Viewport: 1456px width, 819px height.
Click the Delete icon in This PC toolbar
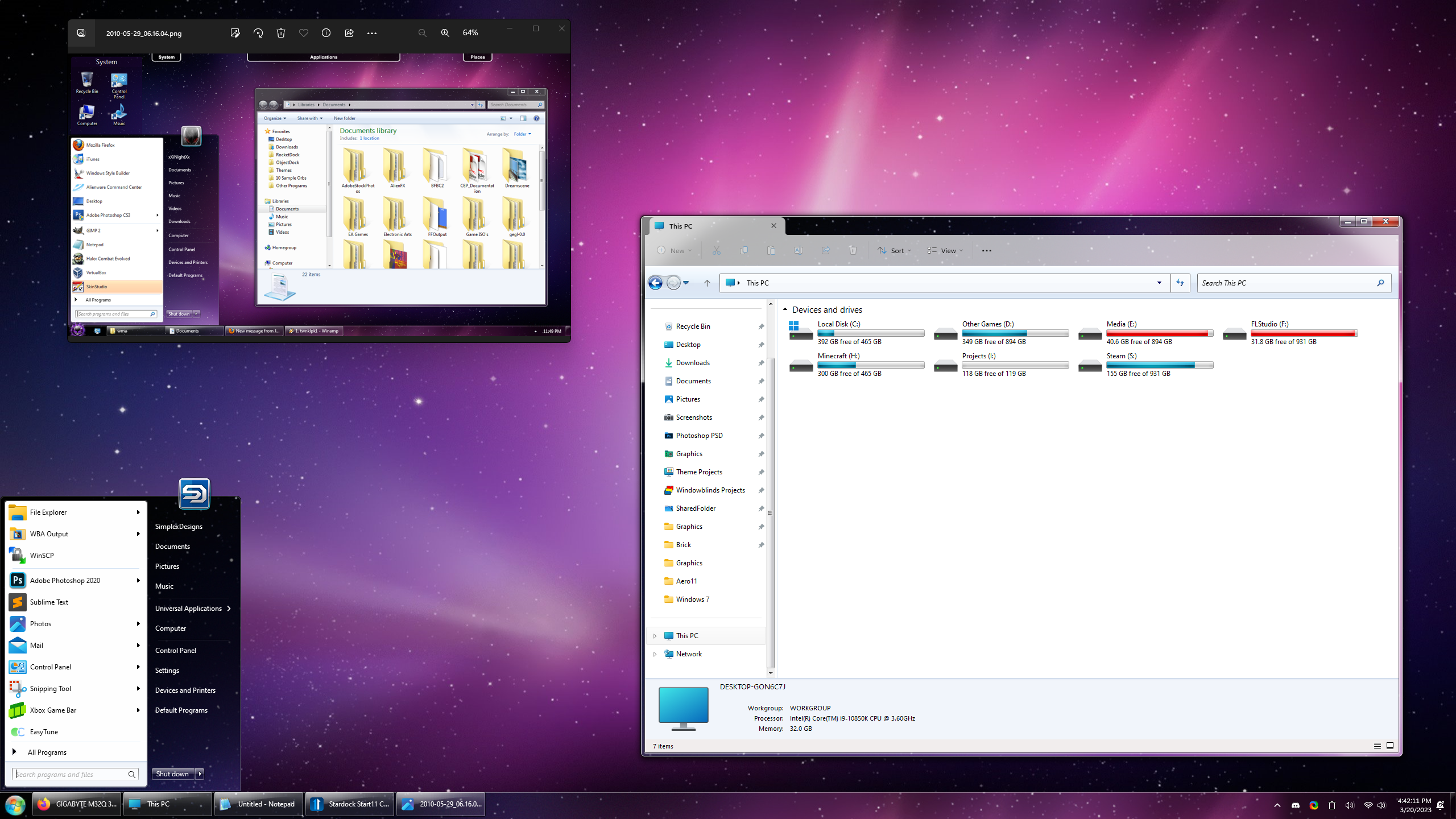tap(853, 250)
